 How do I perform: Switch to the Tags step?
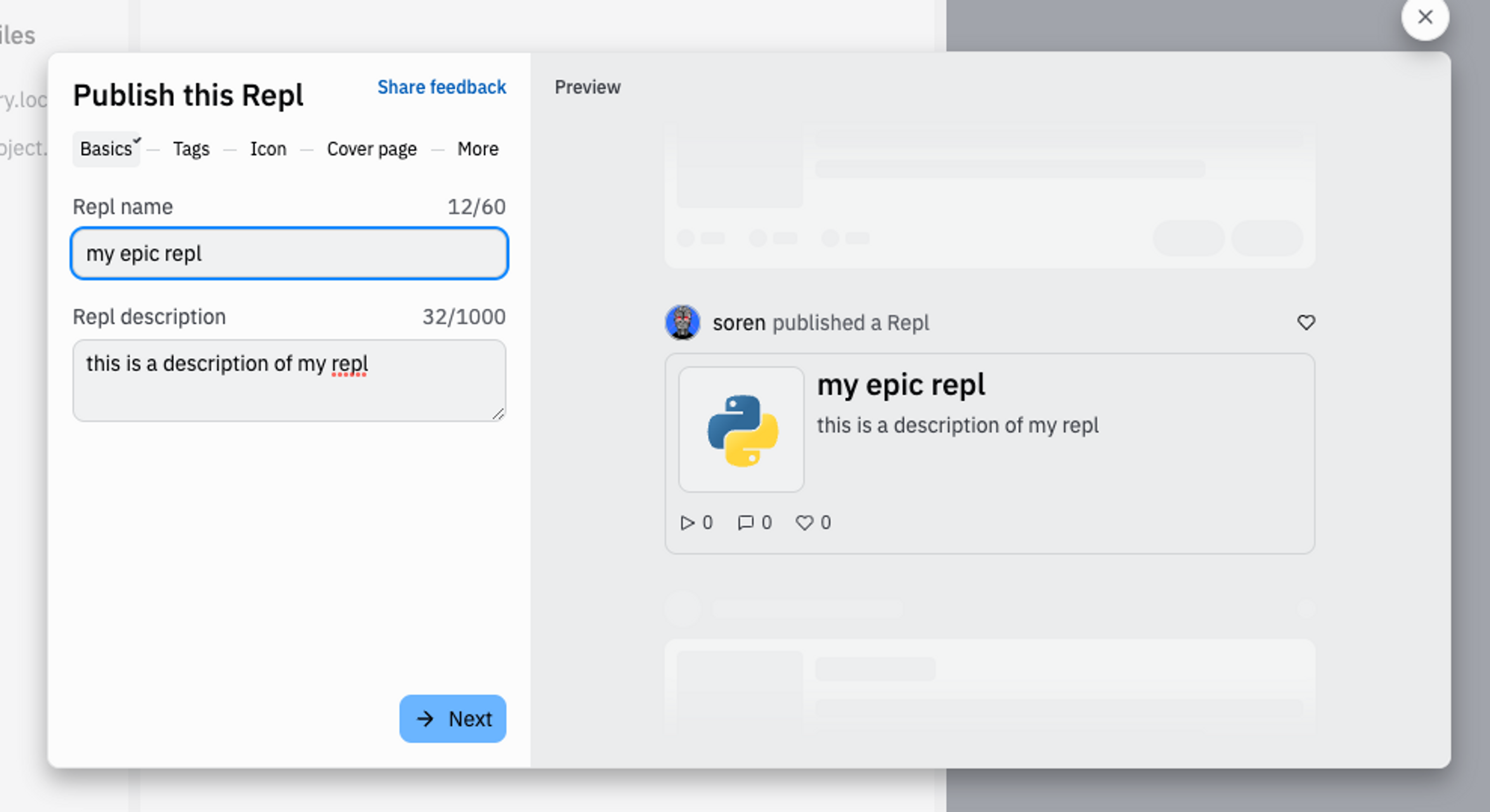click(191, 149)
